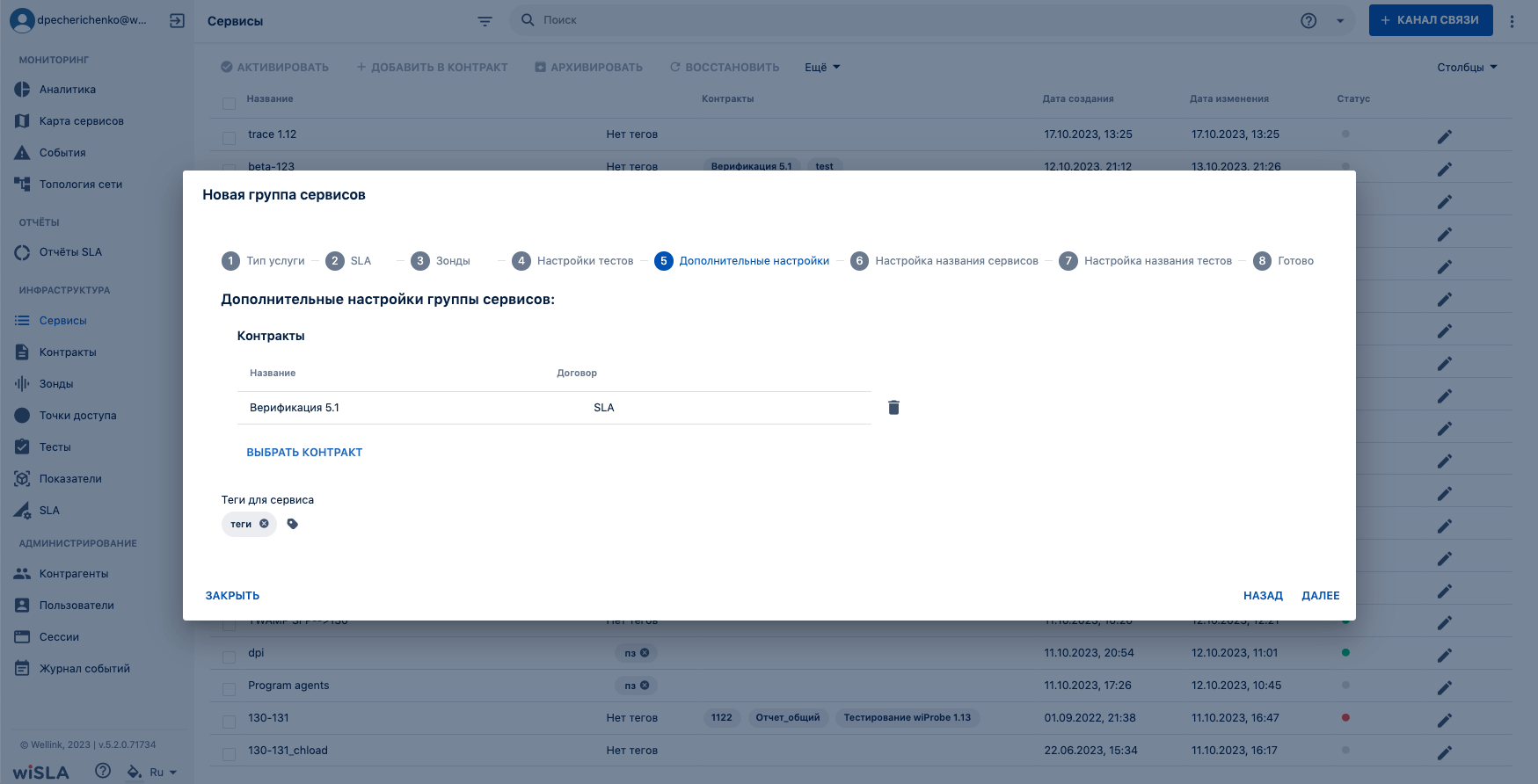1538x784 pixels.
Task: Select the dpi row checkbox
Action: tap(229, 657)
